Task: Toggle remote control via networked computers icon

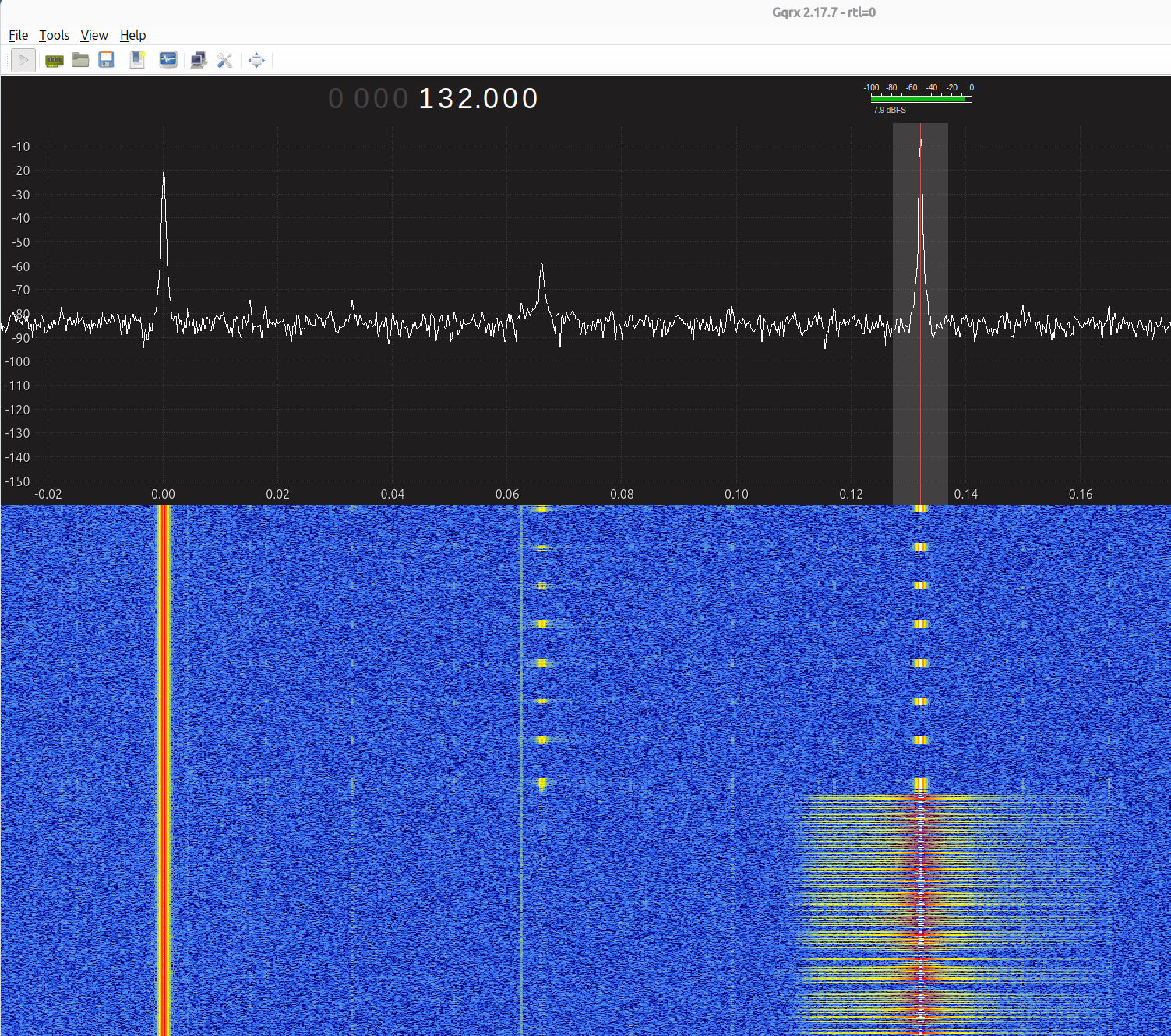Action: click(199, 60)
